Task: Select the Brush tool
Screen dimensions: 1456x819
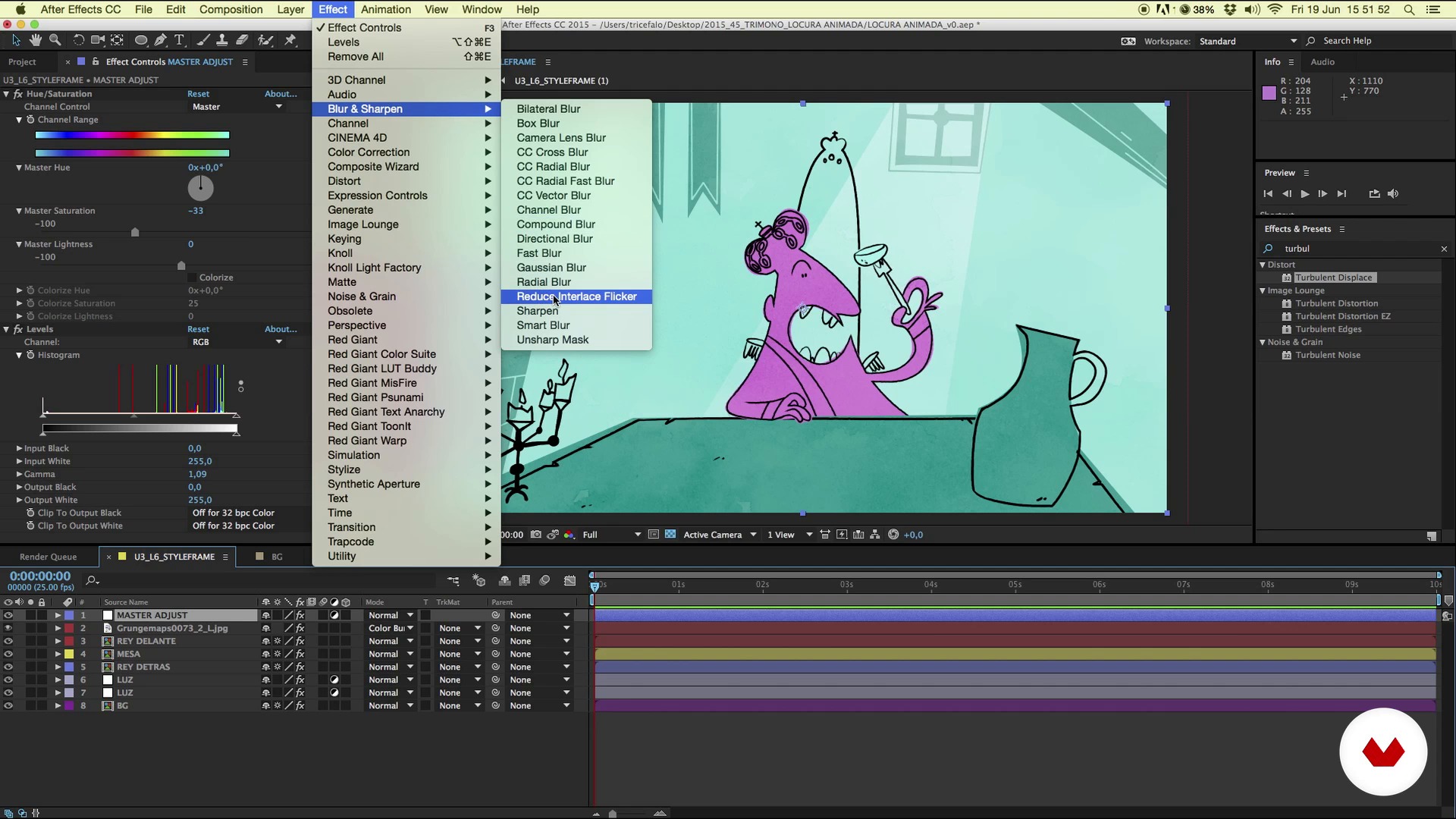Action: tap(204, 40)
